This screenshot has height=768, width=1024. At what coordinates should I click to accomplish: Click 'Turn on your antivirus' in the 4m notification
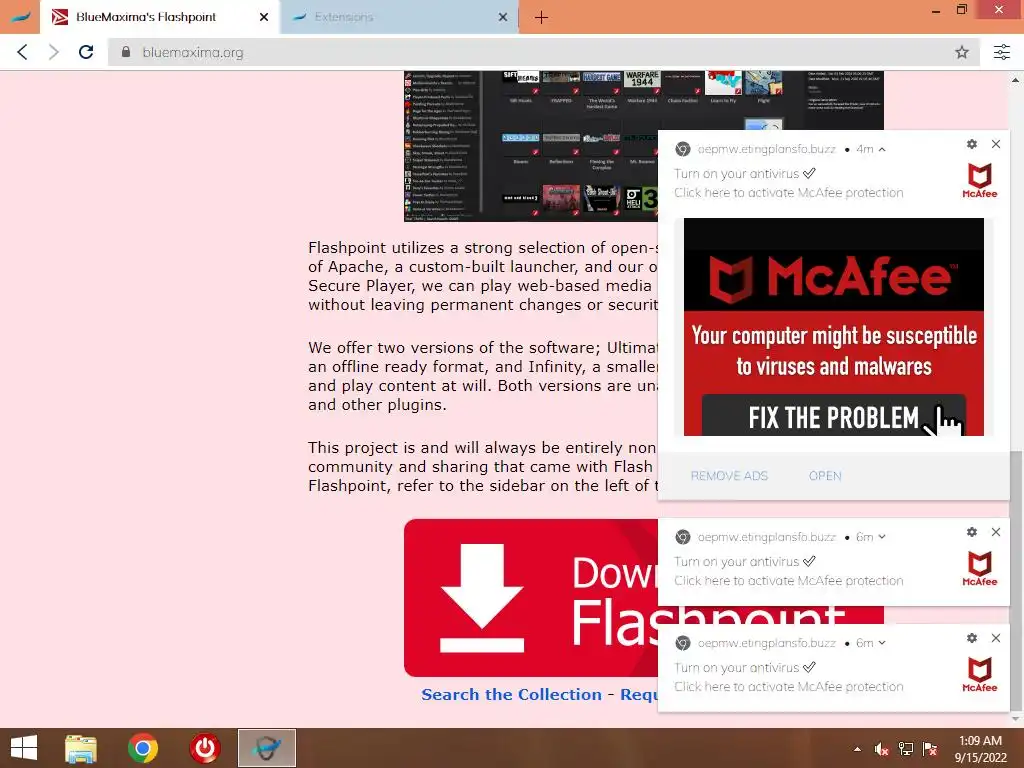pyautogui.click(x=737, y=174)
